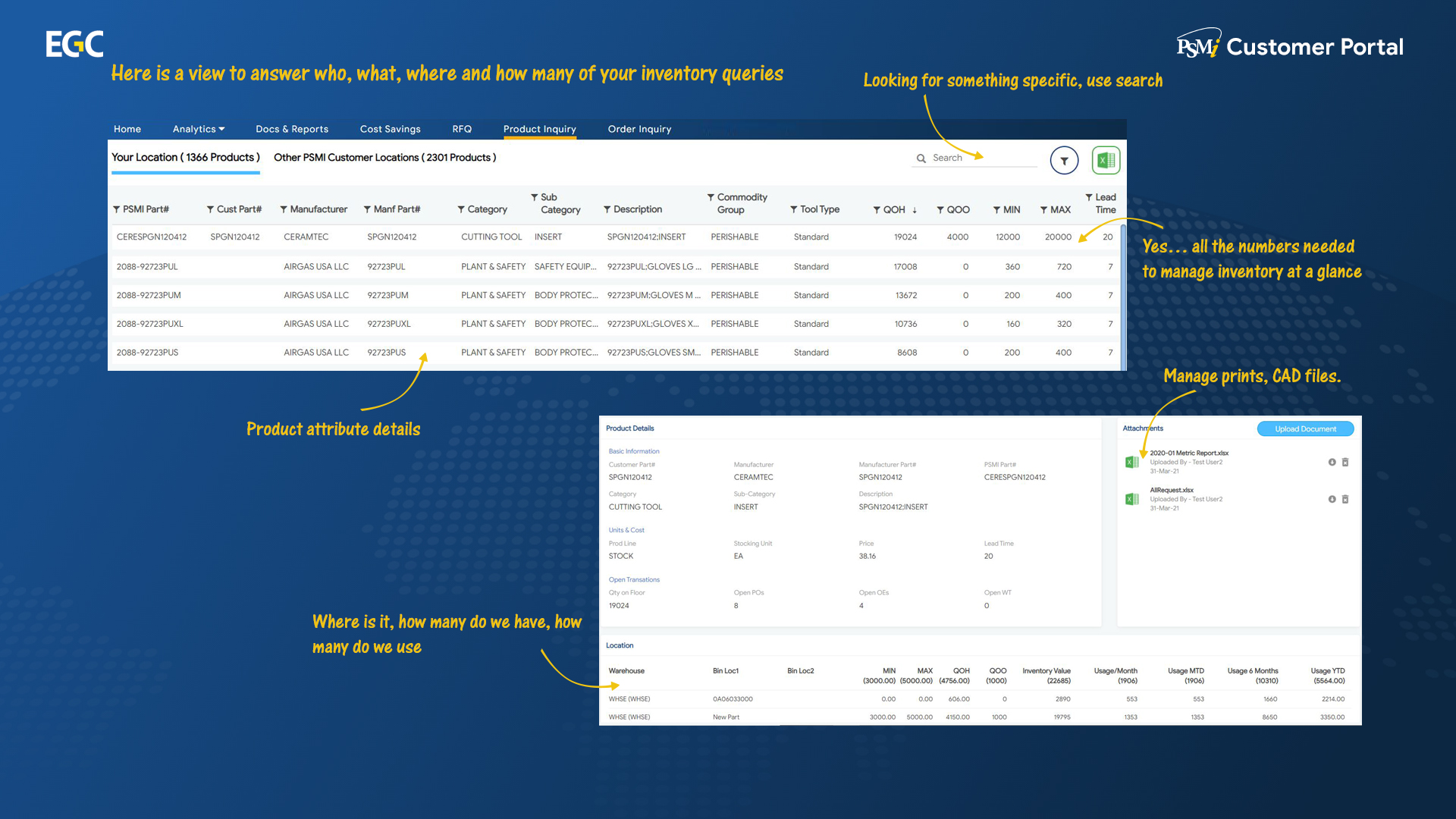Click the filter icon on PSMI Part# column
The height and width of the screenshot is (819, 1456).
(117, 209)
